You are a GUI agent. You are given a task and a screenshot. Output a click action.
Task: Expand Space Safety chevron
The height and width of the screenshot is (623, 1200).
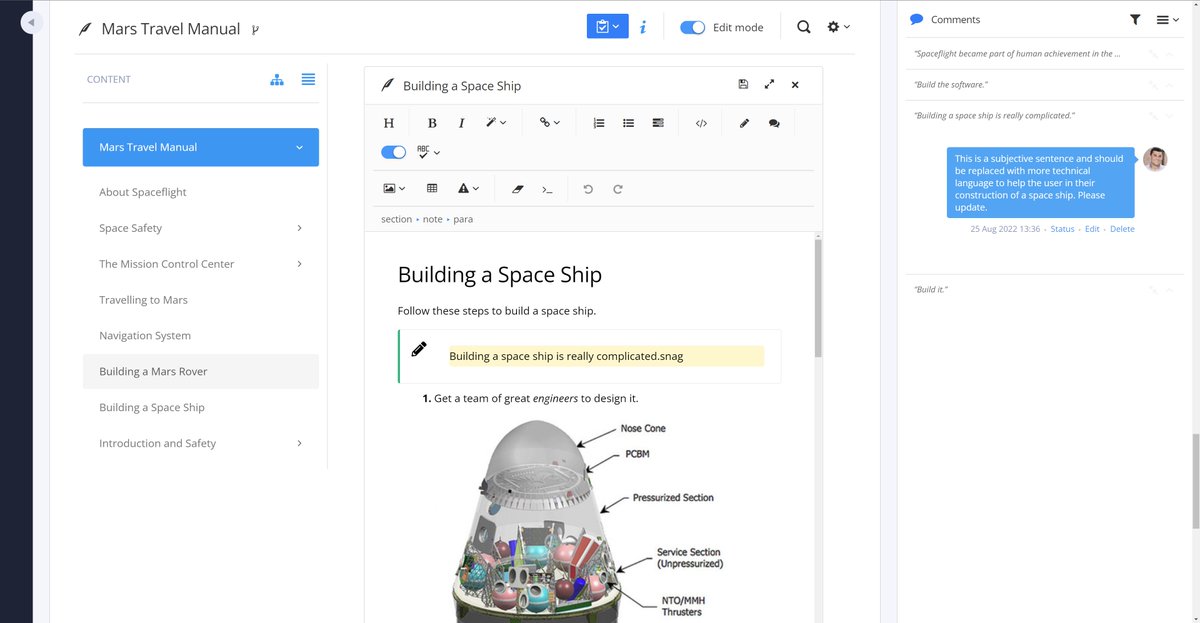click(299, 228)
